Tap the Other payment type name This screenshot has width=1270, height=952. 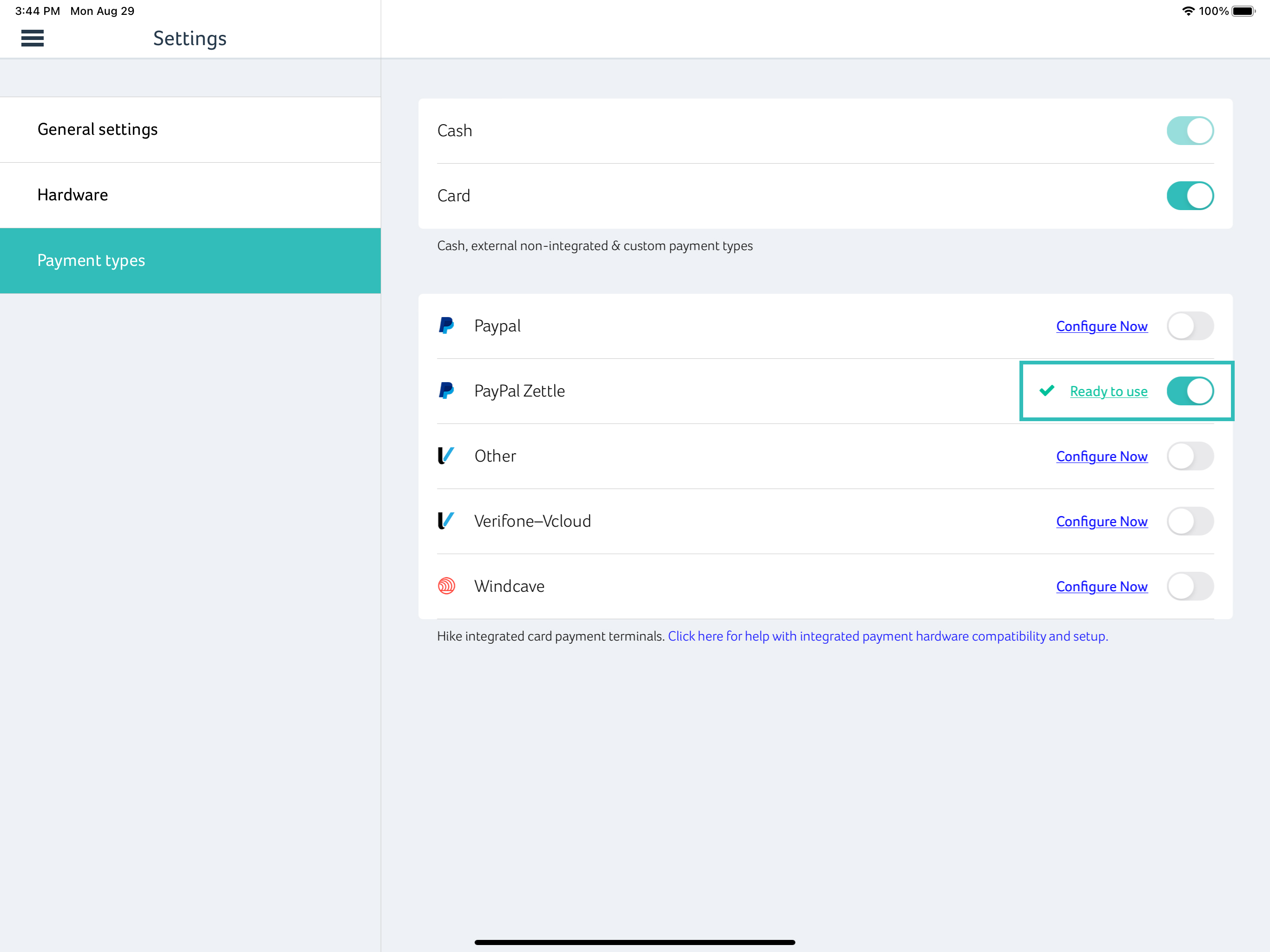pos(495,456)
